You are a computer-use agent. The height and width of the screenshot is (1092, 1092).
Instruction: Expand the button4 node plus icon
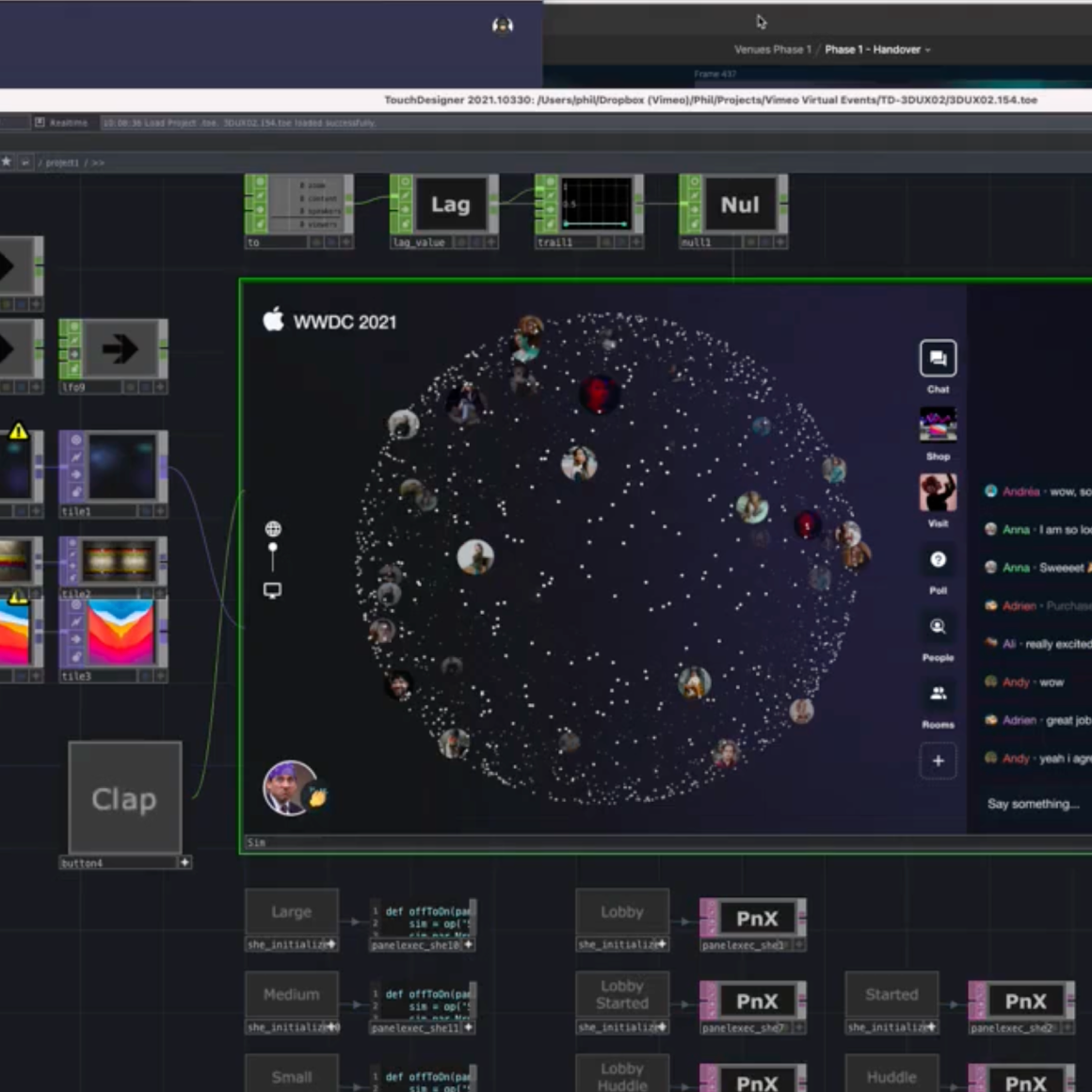pyautogui.click(x=185, y=862)
